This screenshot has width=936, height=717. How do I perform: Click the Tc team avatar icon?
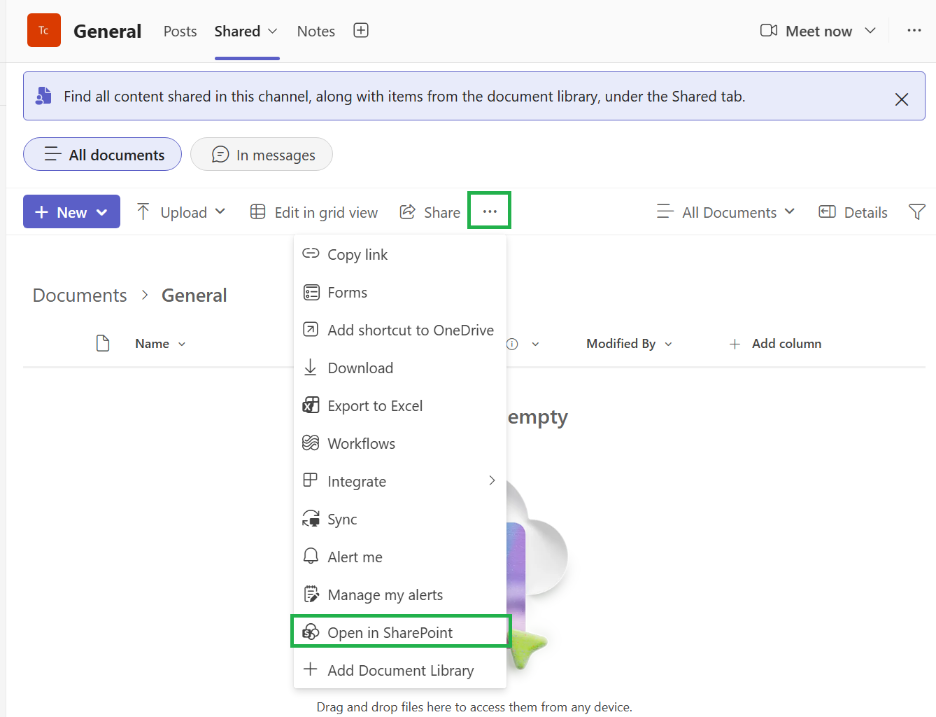click(44, 30)
